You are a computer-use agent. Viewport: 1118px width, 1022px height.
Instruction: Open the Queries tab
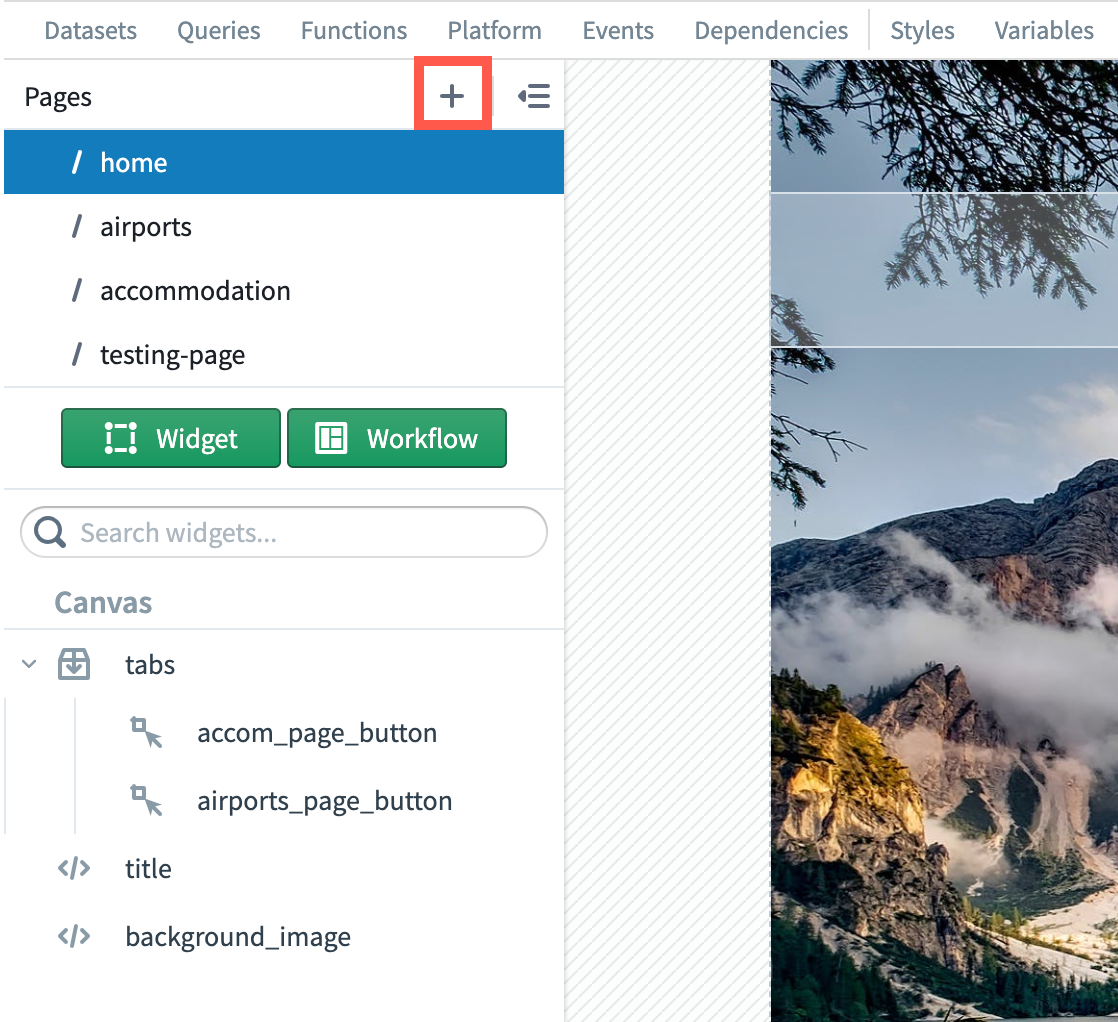219,31
